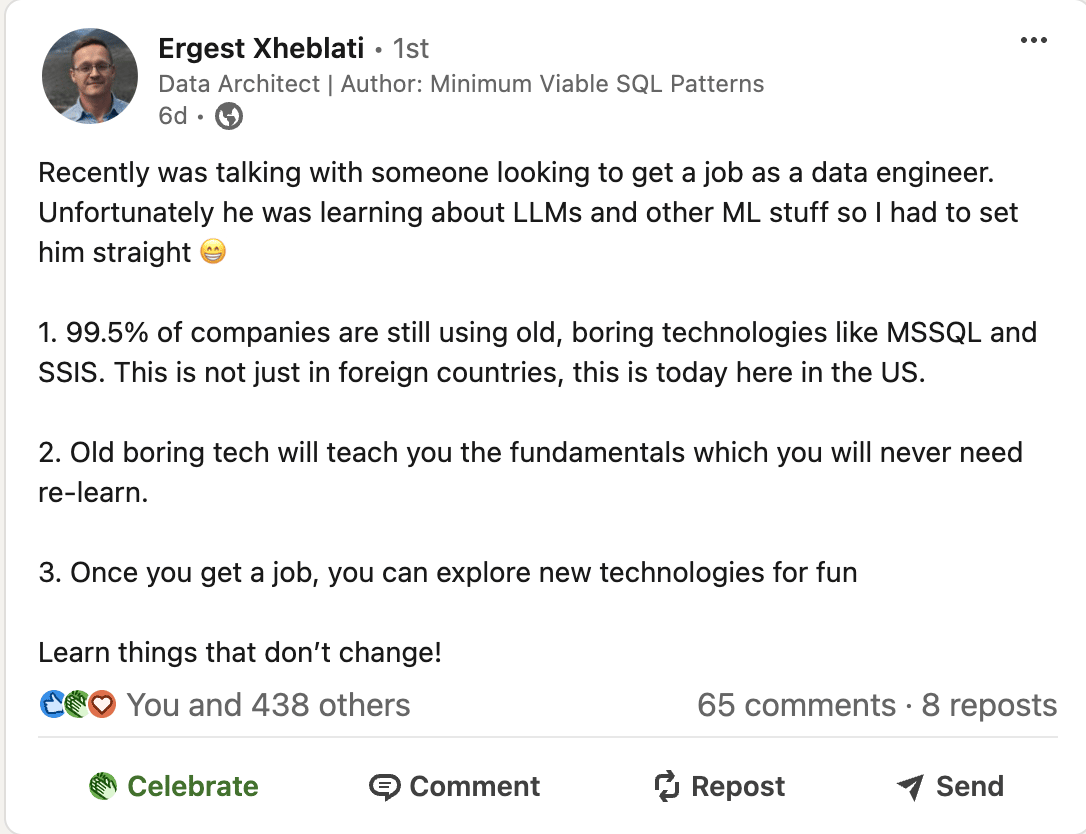The width and height of the screenshot is (1086, 834).
Task: Open the 'You and 438 others' reactions list
Action: tap(269, 705)
